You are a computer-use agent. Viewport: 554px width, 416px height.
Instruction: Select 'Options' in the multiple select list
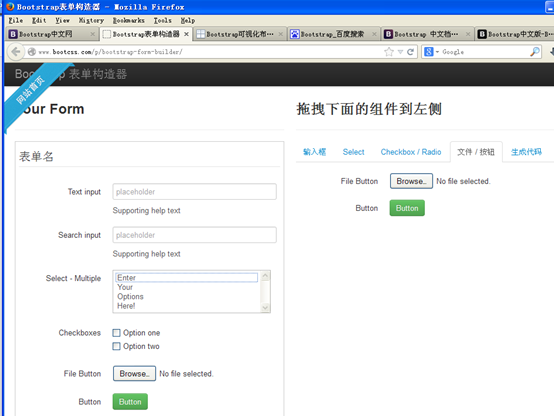[187, 297]
